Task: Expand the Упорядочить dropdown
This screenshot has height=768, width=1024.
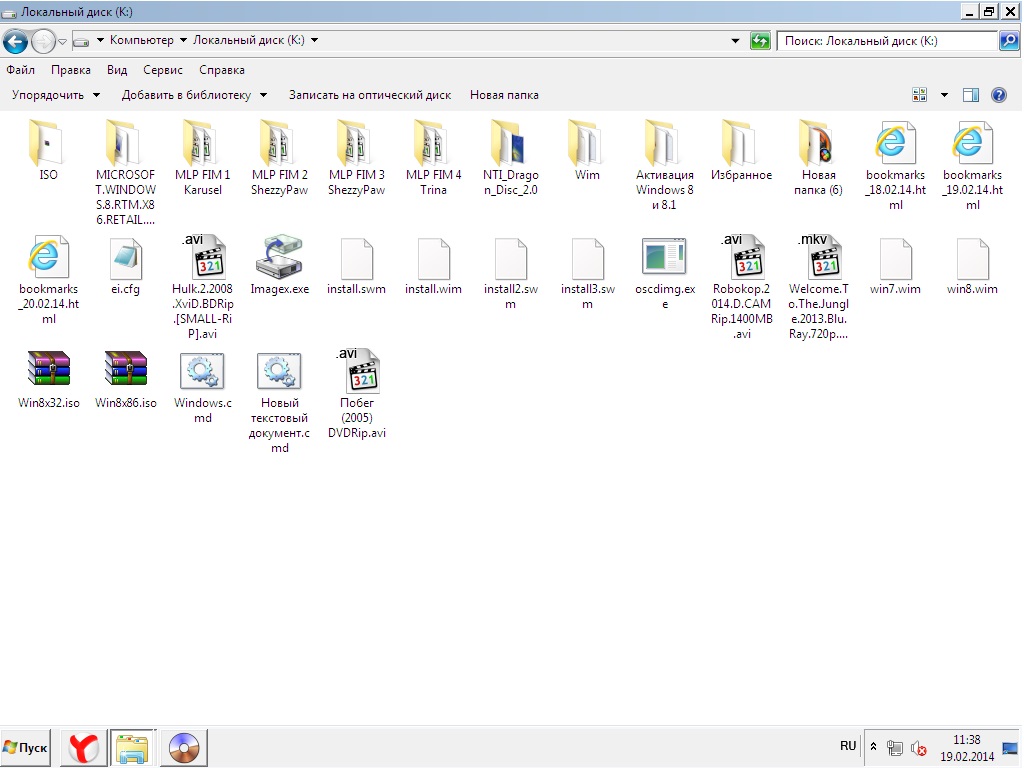Action: point(56,95)
